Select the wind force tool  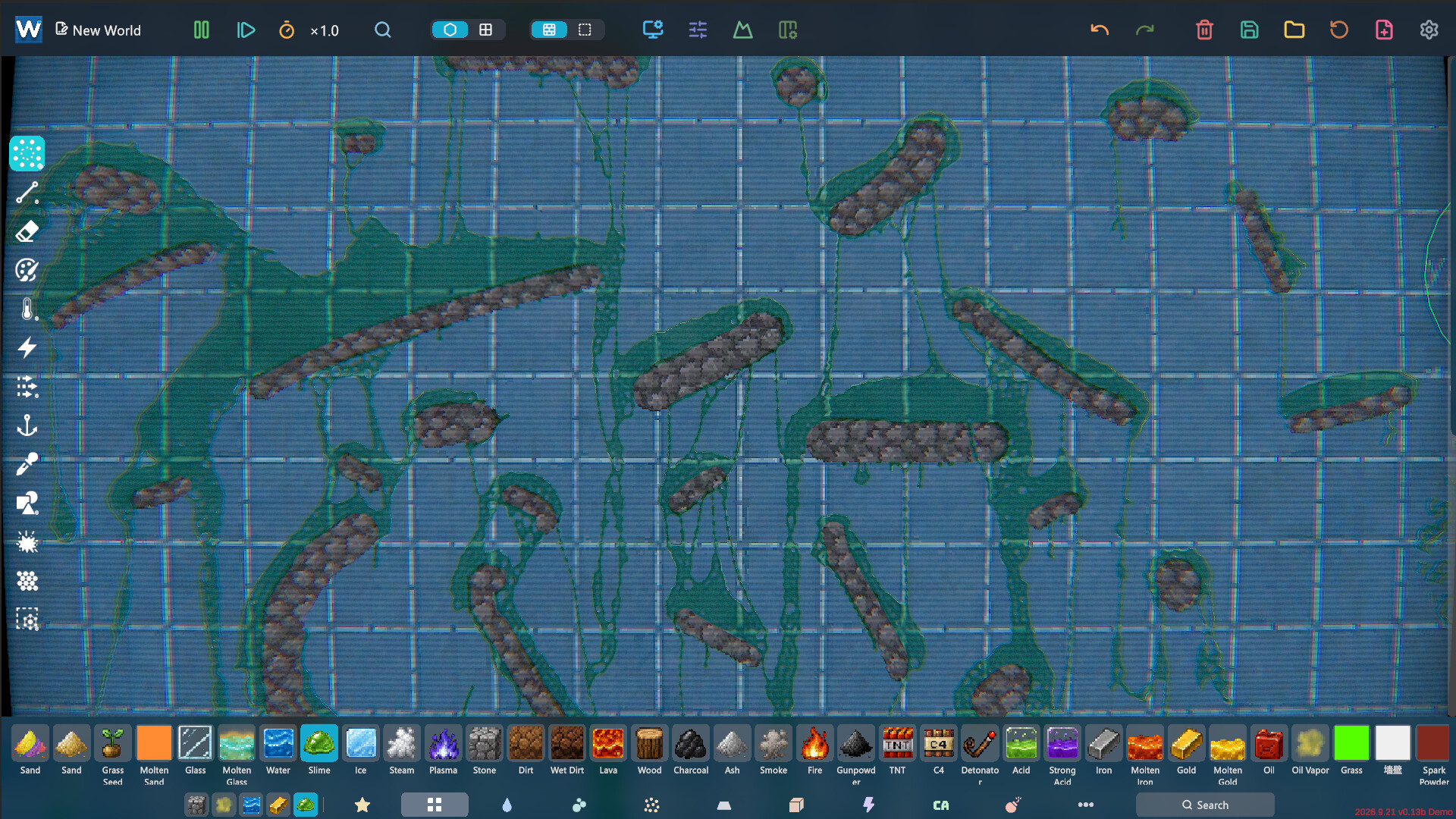pyautogui.click(x=27, y=387)
